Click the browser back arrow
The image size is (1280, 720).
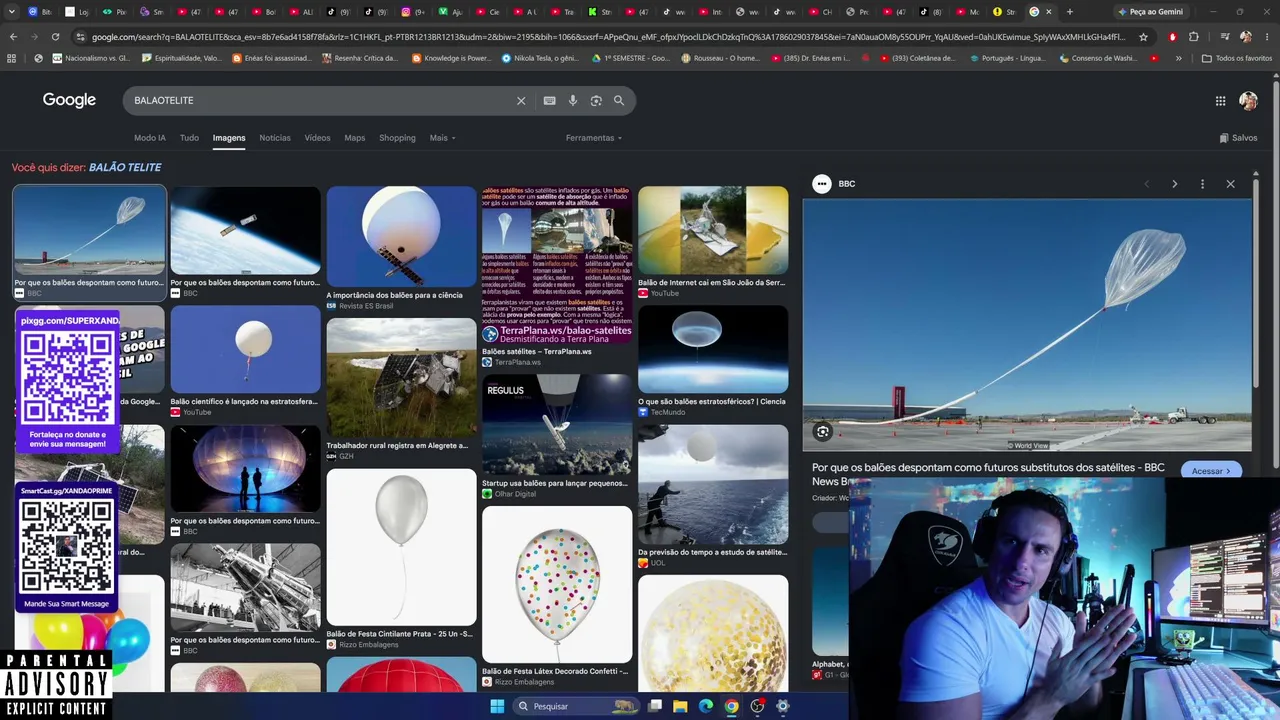(13, 37)
